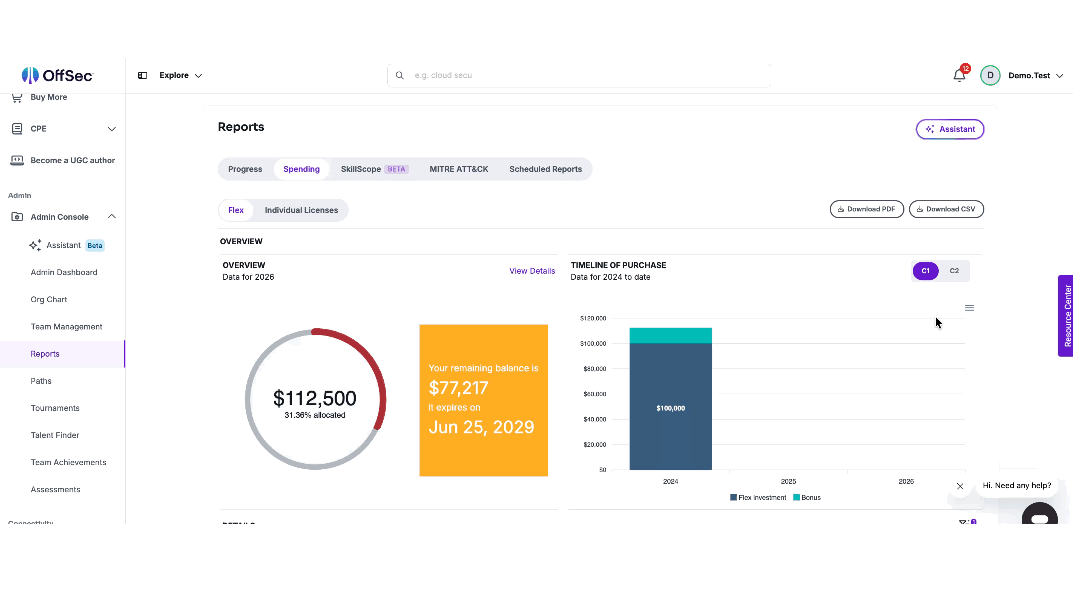Collapse the Admin Console section
Screen dimensions: 1080x608
(x=112, y=217)
